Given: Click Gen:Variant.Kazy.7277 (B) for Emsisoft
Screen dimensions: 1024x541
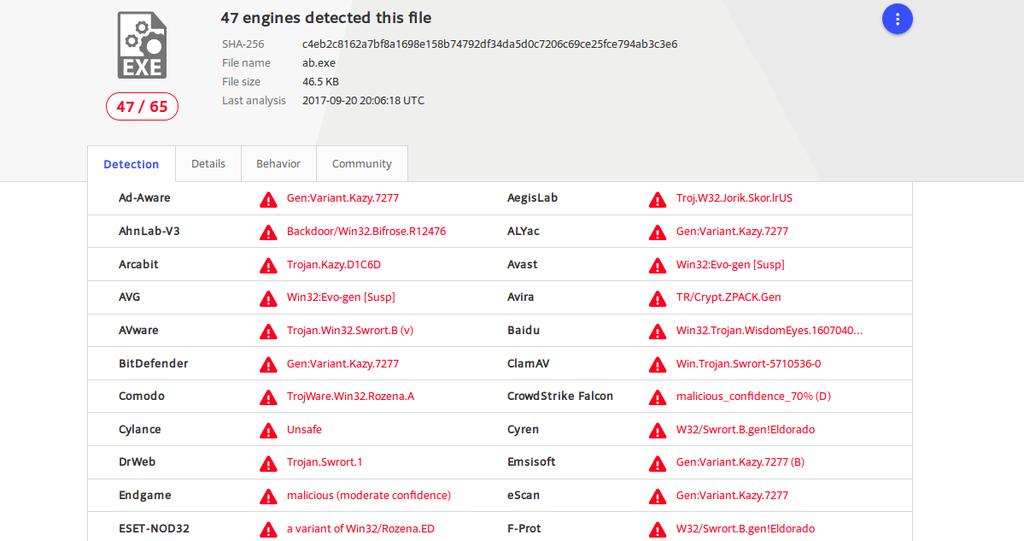Looking at the screenshot, I should tap(740, 462).
